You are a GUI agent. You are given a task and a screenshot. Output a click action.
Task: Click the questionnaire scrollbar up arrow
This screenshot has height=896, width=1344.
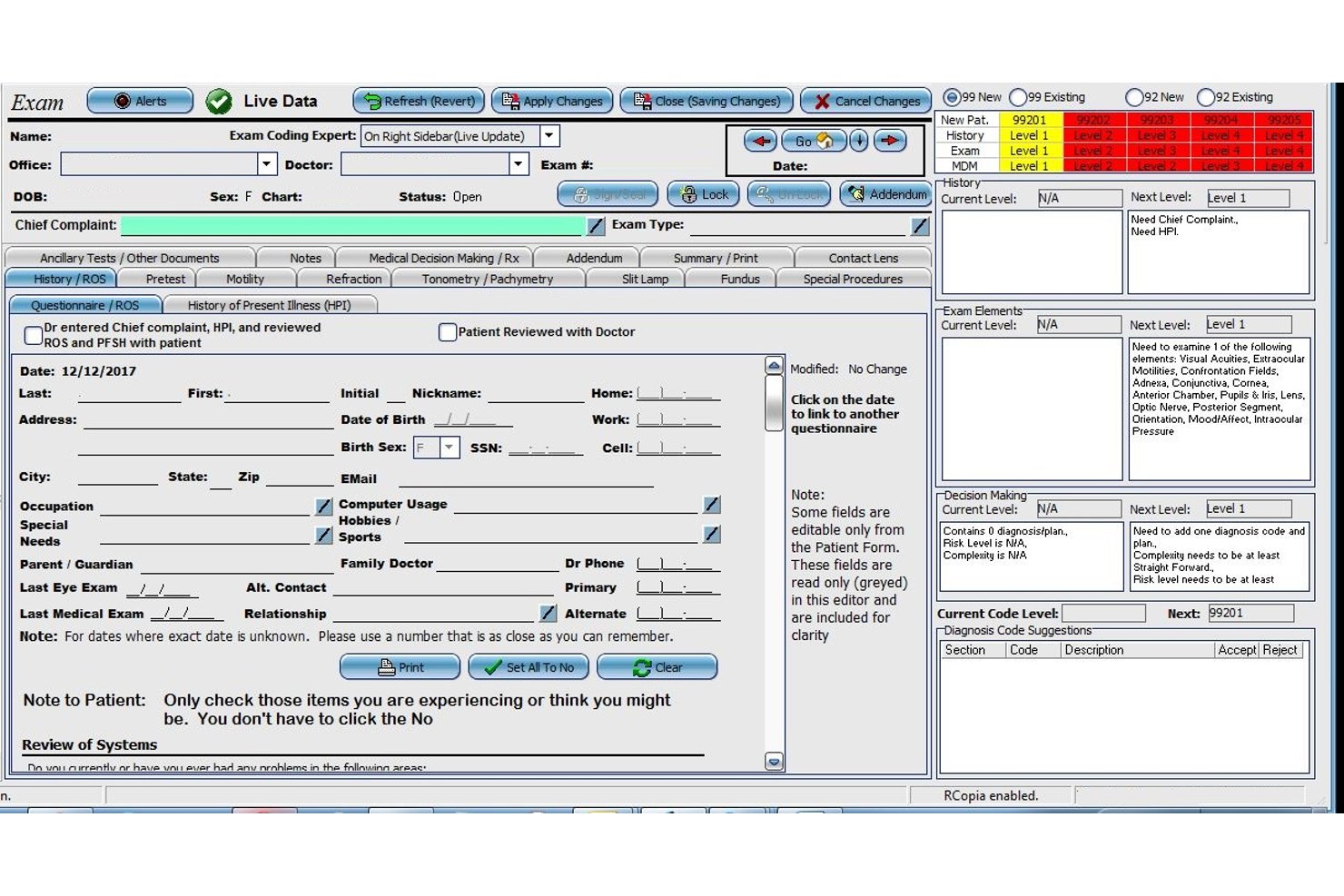[x=774, y=365]
